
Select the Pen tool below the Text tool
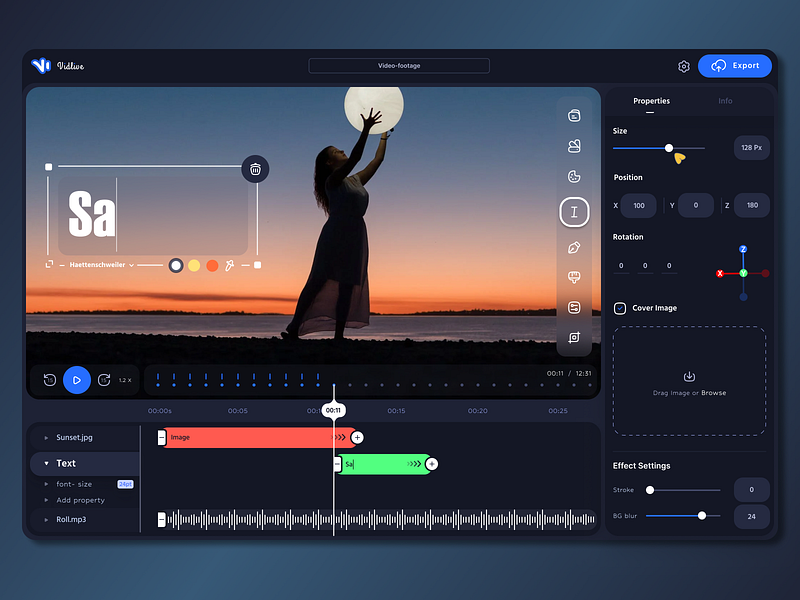coord(574,245)
